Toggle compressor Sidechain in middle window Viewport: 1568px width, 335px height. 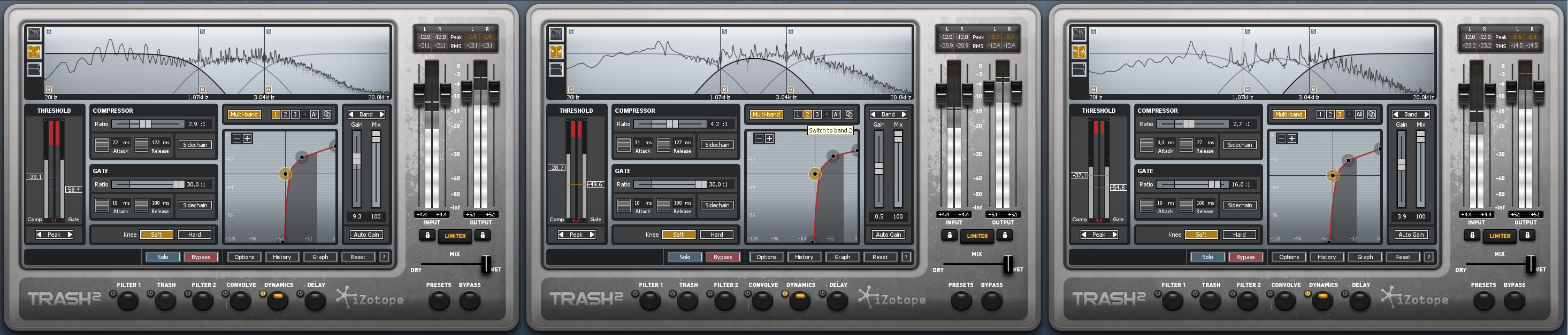coord(717,145)
